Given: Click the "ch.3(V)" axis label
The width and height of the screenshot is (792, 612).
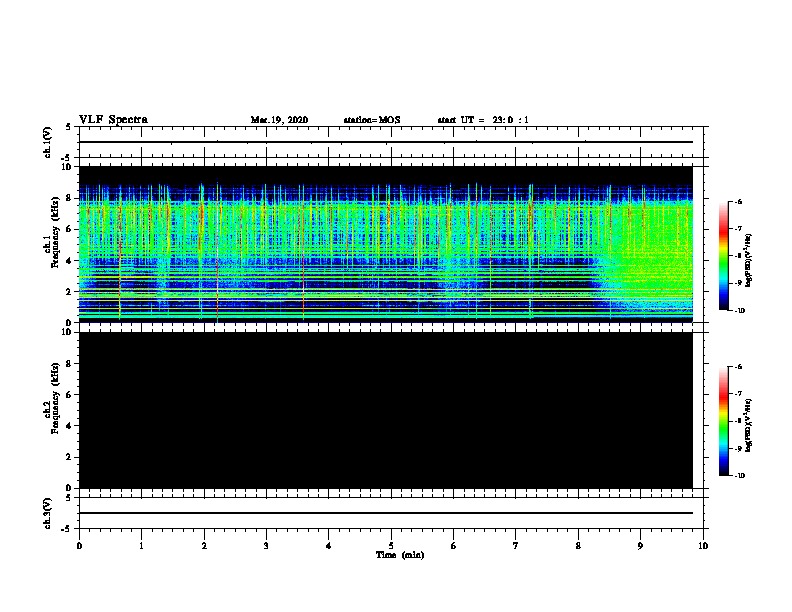Looking at the screenshot, I should pos(47,513).
